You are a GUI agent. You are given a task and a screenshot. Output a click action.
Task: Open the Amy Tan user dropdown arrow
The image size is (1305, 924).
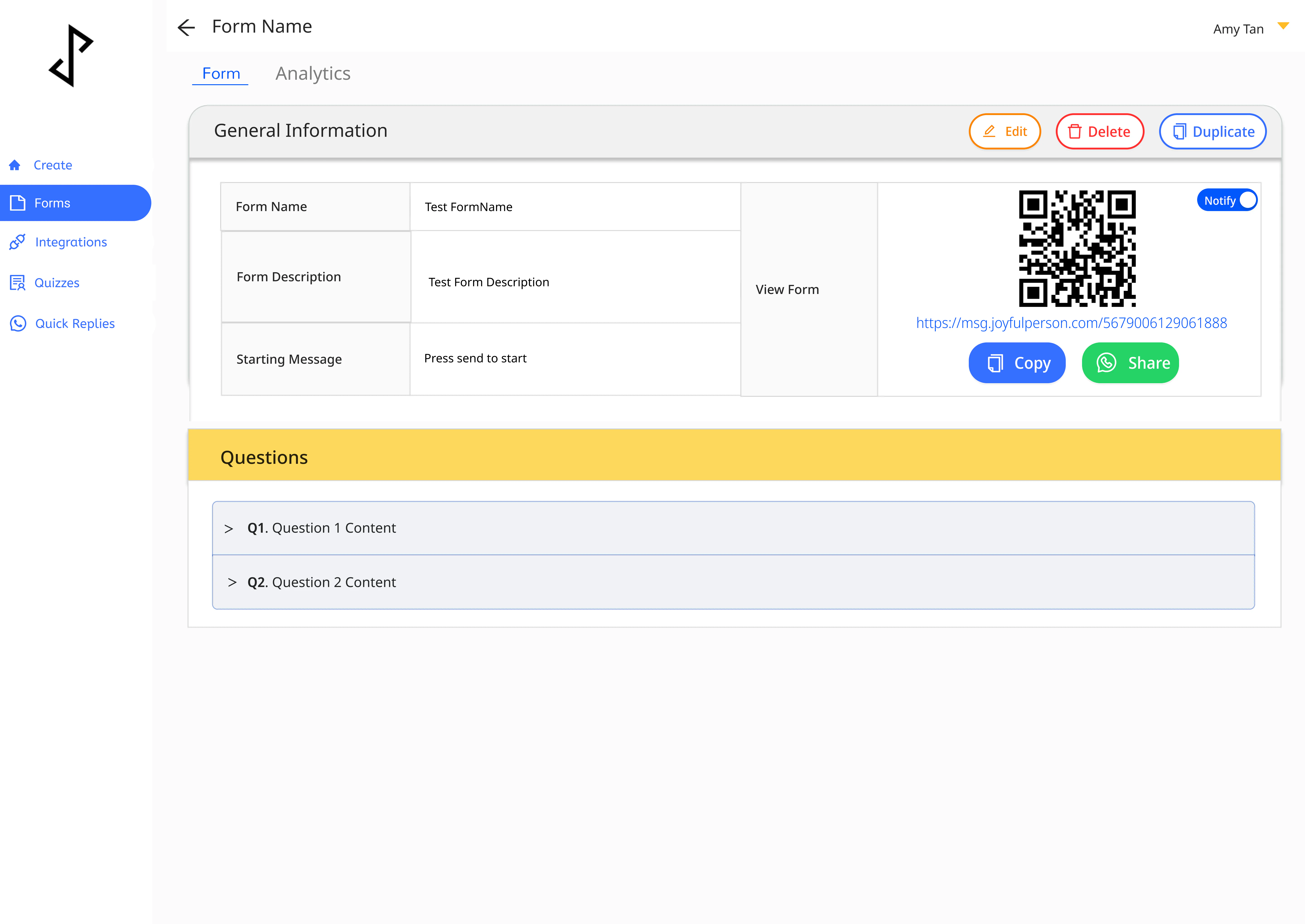click(1283, 26)
